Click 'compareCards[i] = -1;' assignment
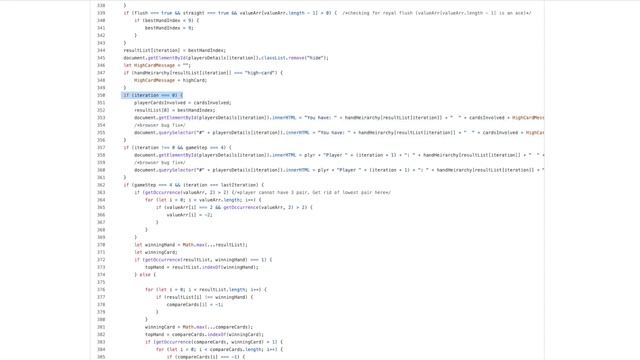The image size is (640, 360). [x=195, y=304]
